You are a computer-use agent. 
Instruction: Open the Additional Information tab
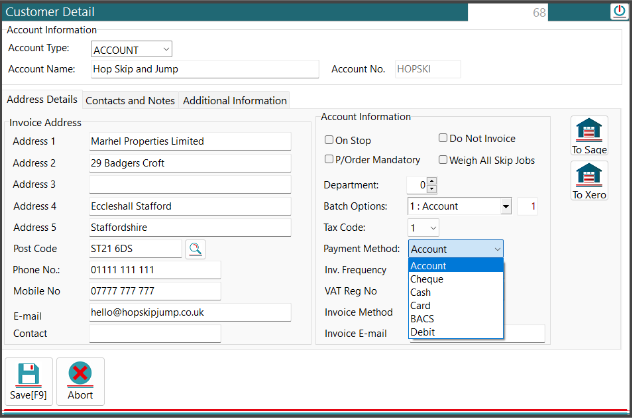[234, 100]
